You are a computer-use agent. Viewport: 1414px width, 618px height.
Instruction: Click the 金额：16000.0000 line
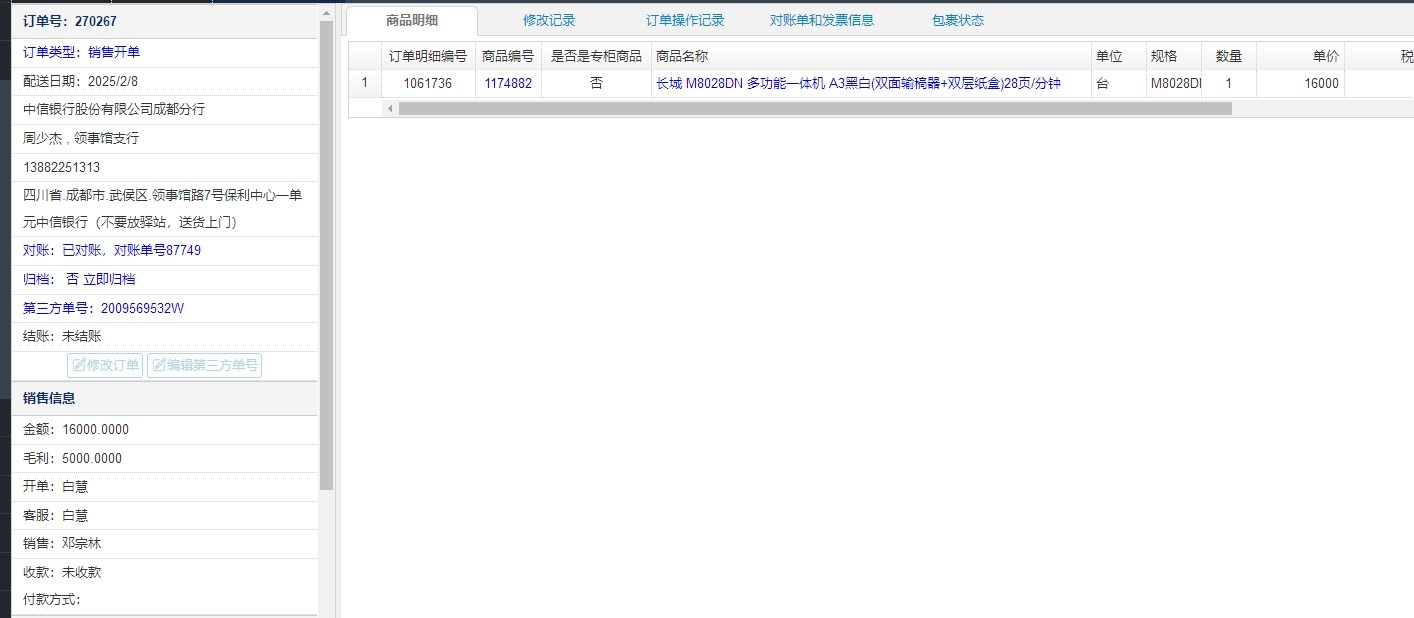76,429
